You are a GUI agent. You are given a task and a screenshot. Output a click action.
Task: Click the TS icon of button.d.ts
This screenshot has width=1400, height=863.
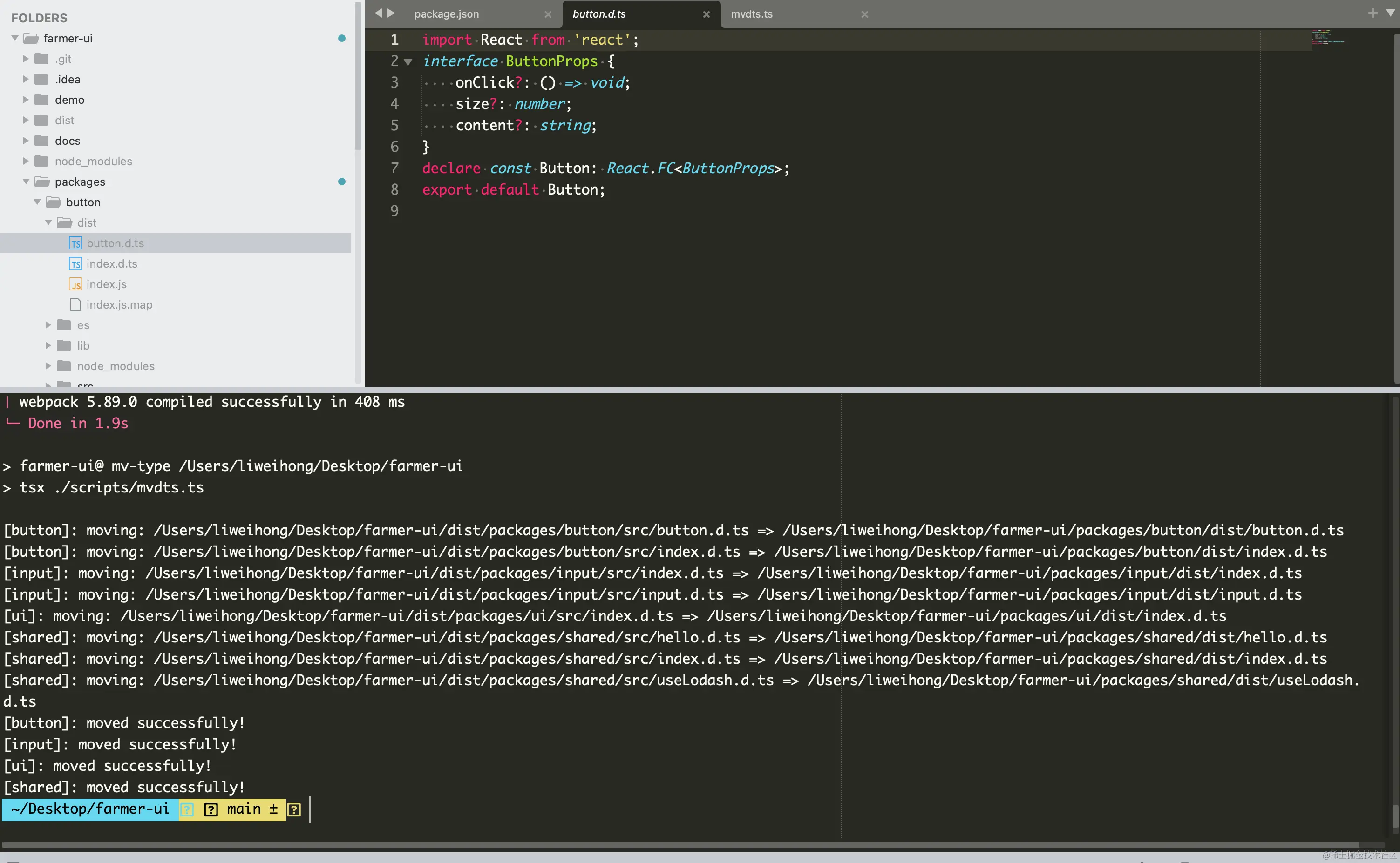pyautogui.click(x=75, y=244)
